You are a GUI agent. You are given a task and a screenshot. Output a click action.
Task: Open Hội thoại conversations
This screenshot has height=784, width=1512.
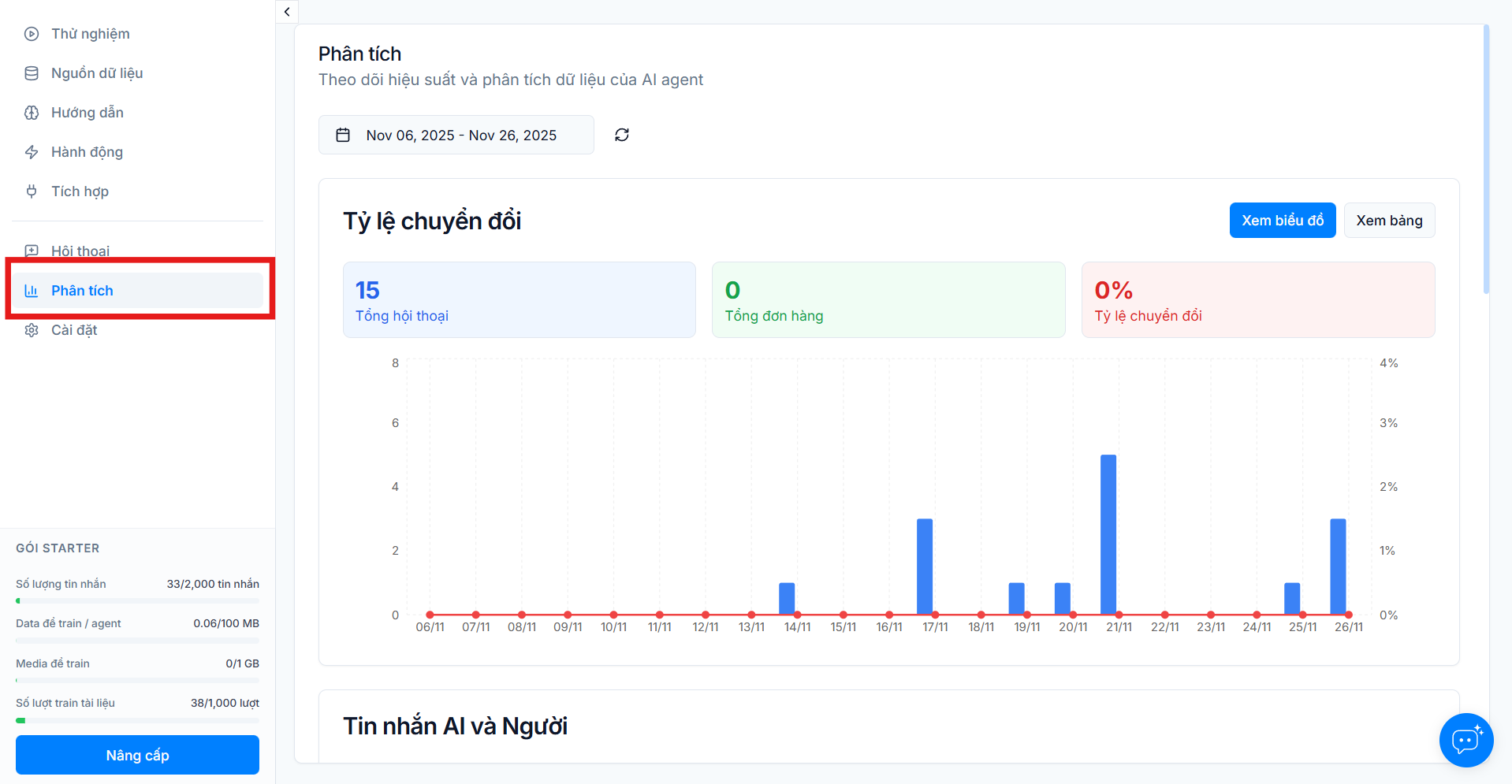(138, 251)
